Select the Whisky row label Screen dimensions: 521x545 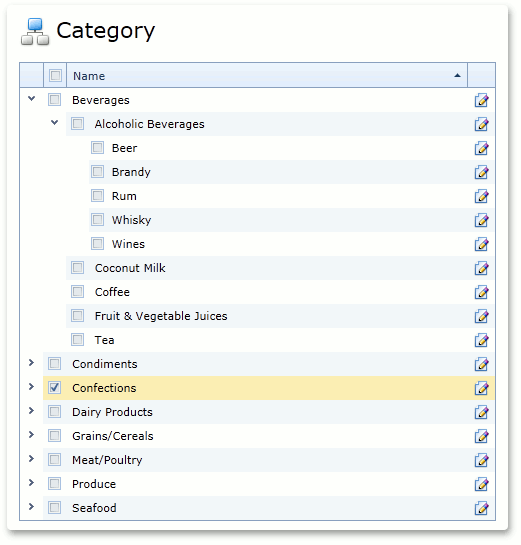click(131, 220)
